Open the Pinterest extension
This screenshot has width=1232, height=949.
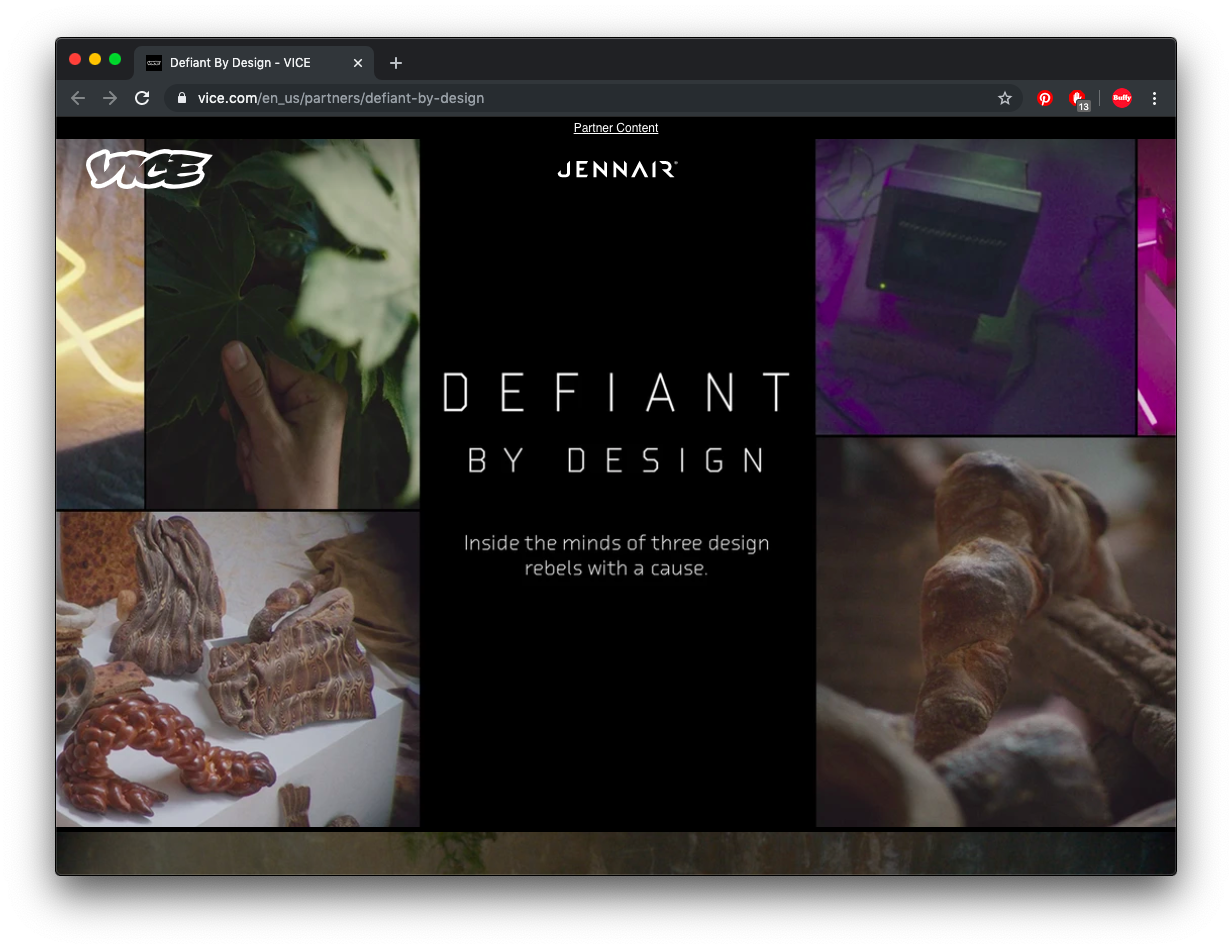click(x=1045, y=98)
